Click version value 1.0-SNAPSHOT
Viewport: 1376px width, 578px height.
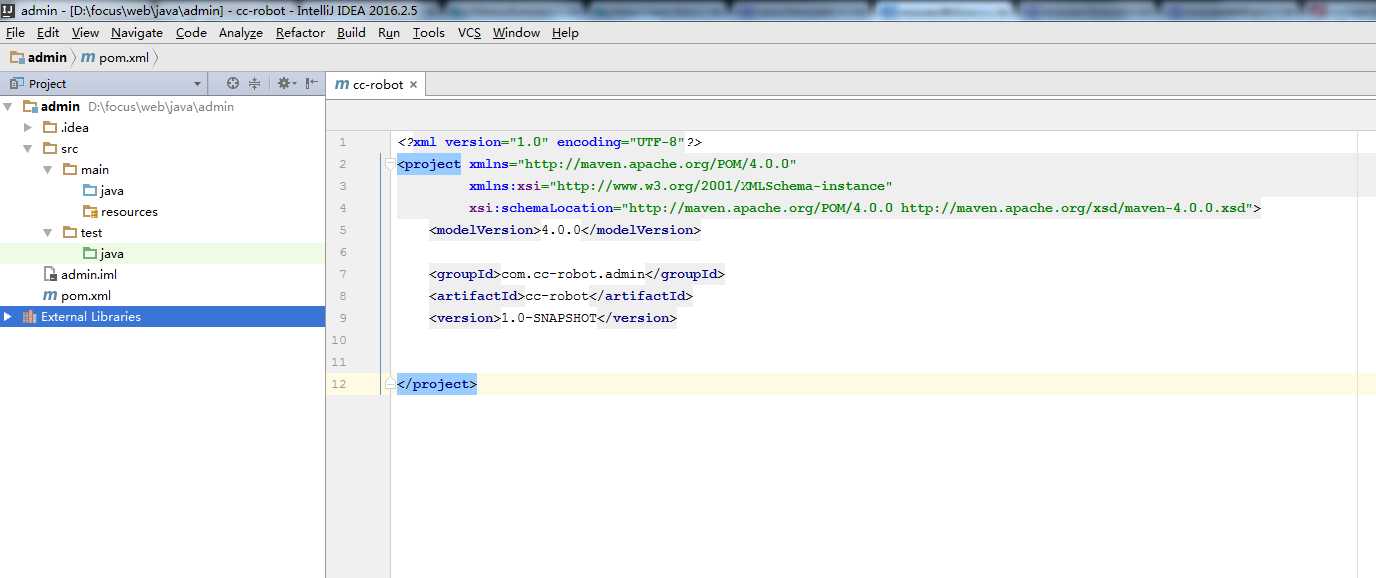click(x=549, y=318)
